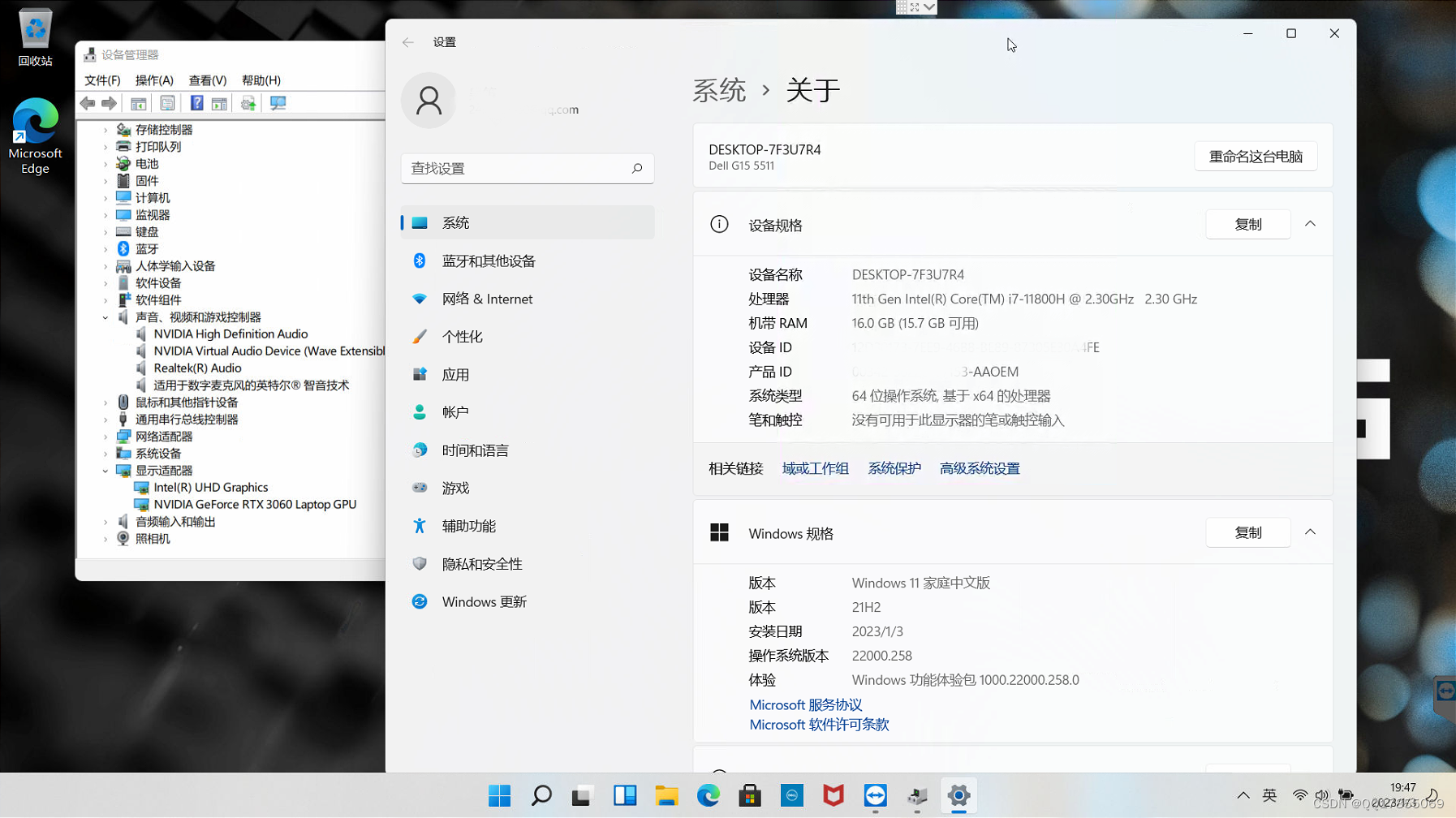Open the 系统保护 link
1456x818 pixels.
(x=894, y=468)
